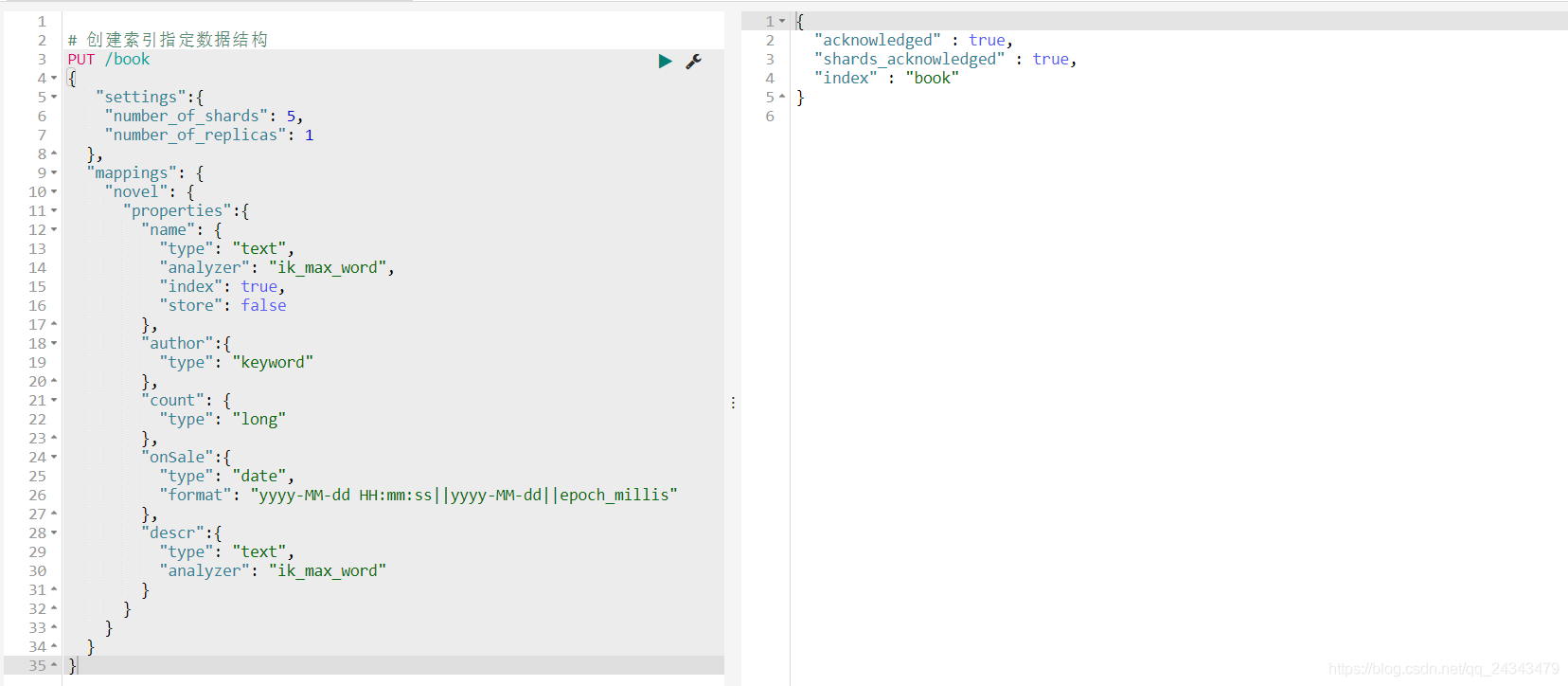Click line number 19 in editor gutter
This screenshot has height=686, width=1568.
38,362
